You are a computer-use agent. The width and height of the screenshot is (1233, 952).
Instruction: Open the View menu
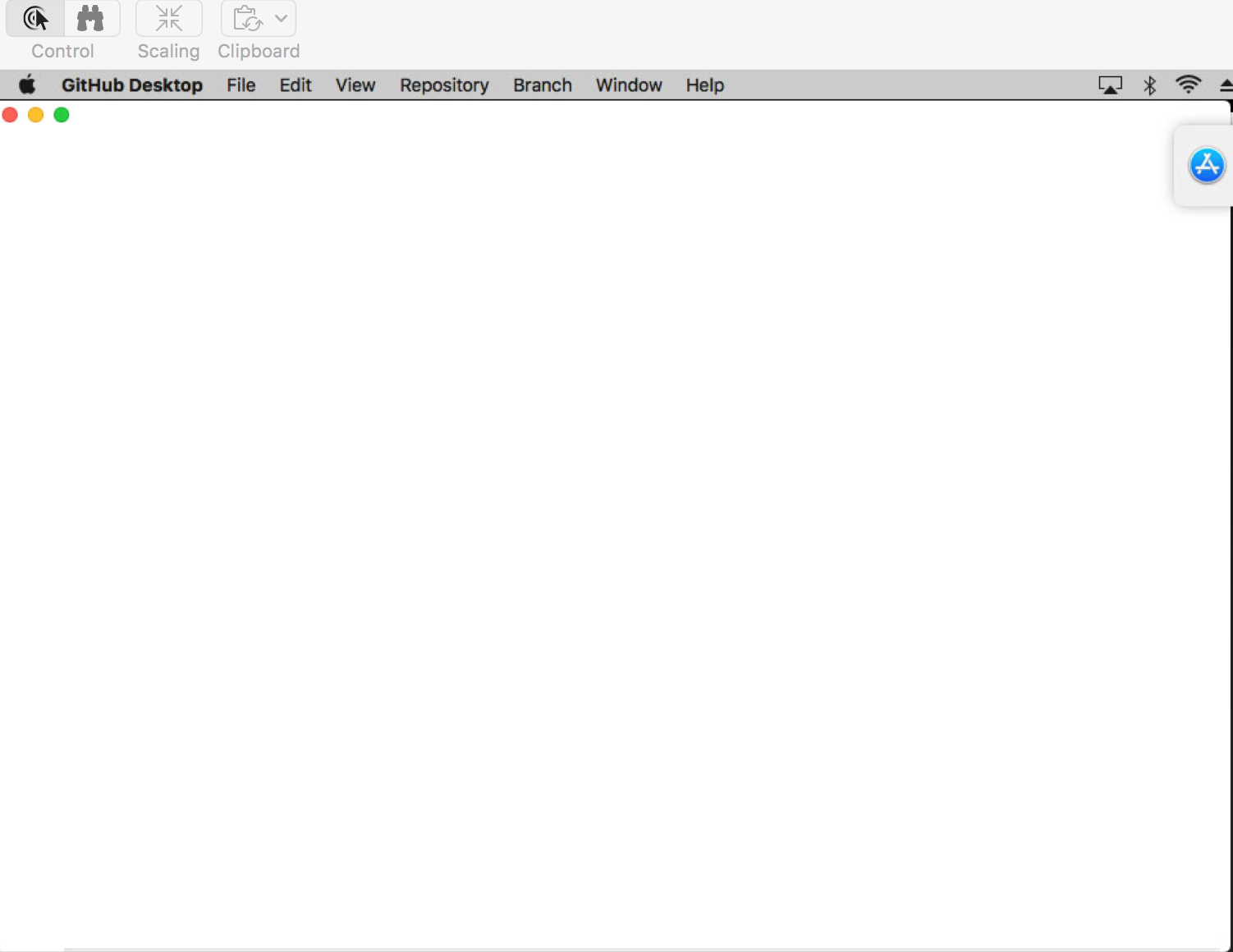[355, 85]
